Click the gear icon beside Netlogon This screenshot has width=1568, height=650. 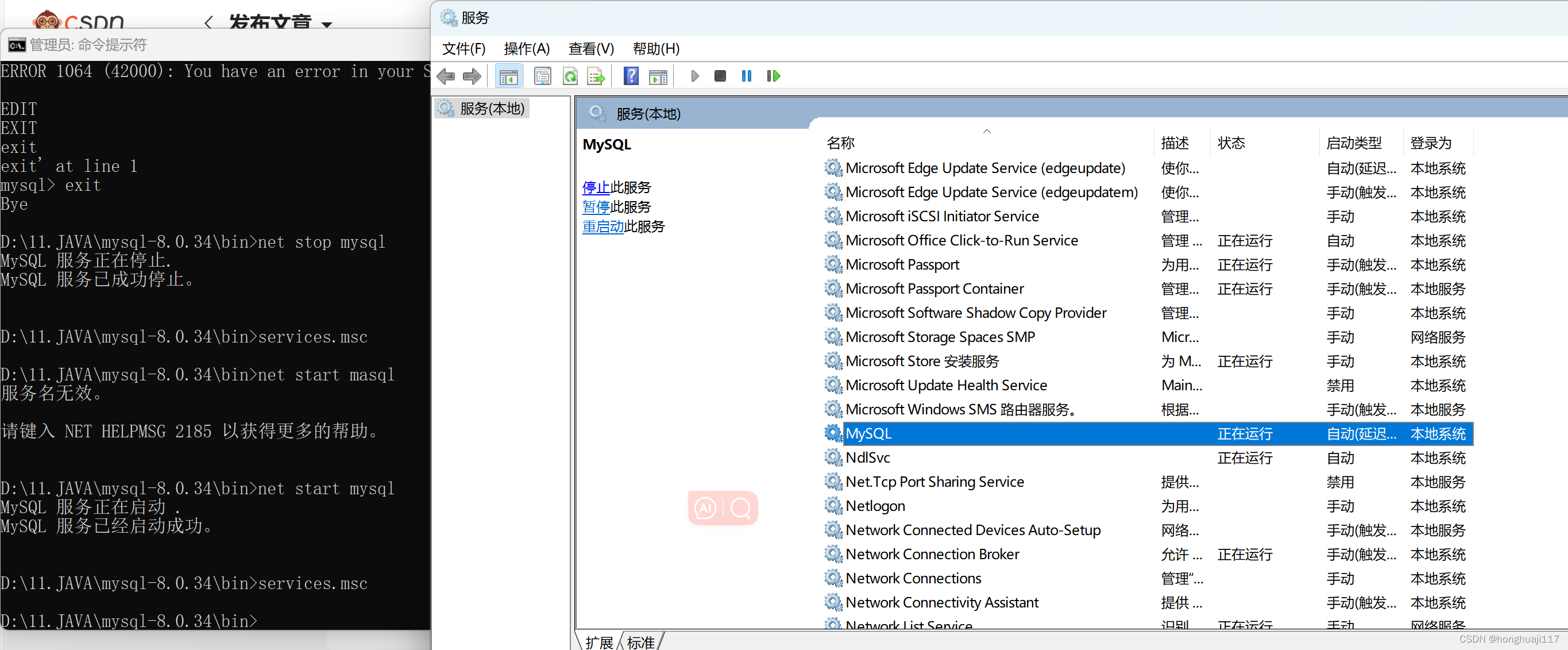coord(833,506)
